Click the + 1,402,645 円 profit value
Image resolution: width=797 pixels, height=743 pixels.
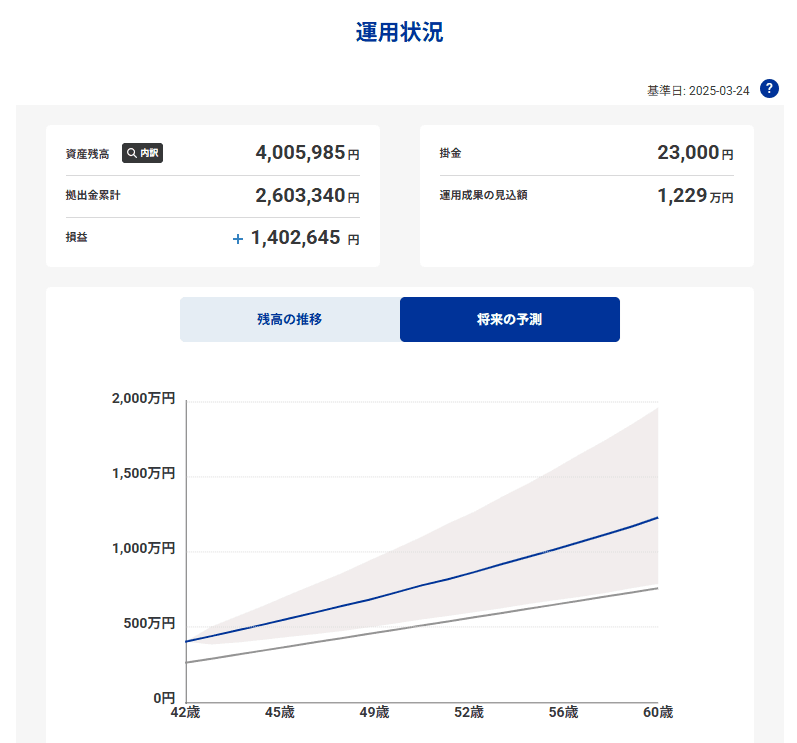(x=296, y=238)
